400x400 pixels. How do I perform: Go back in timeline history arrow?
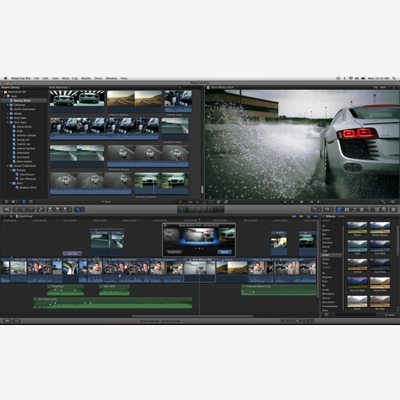coord(5,216)
